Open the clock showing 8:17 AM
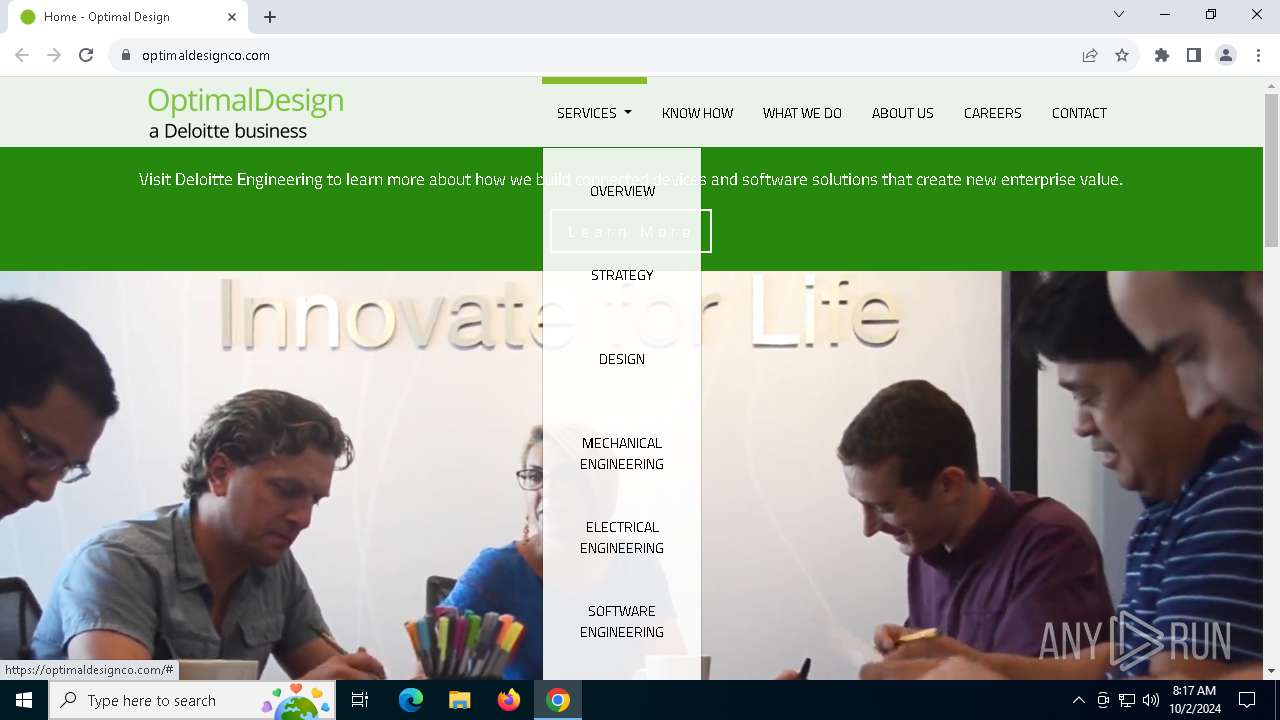The image size is (1280, 720). coord(1194,700)
